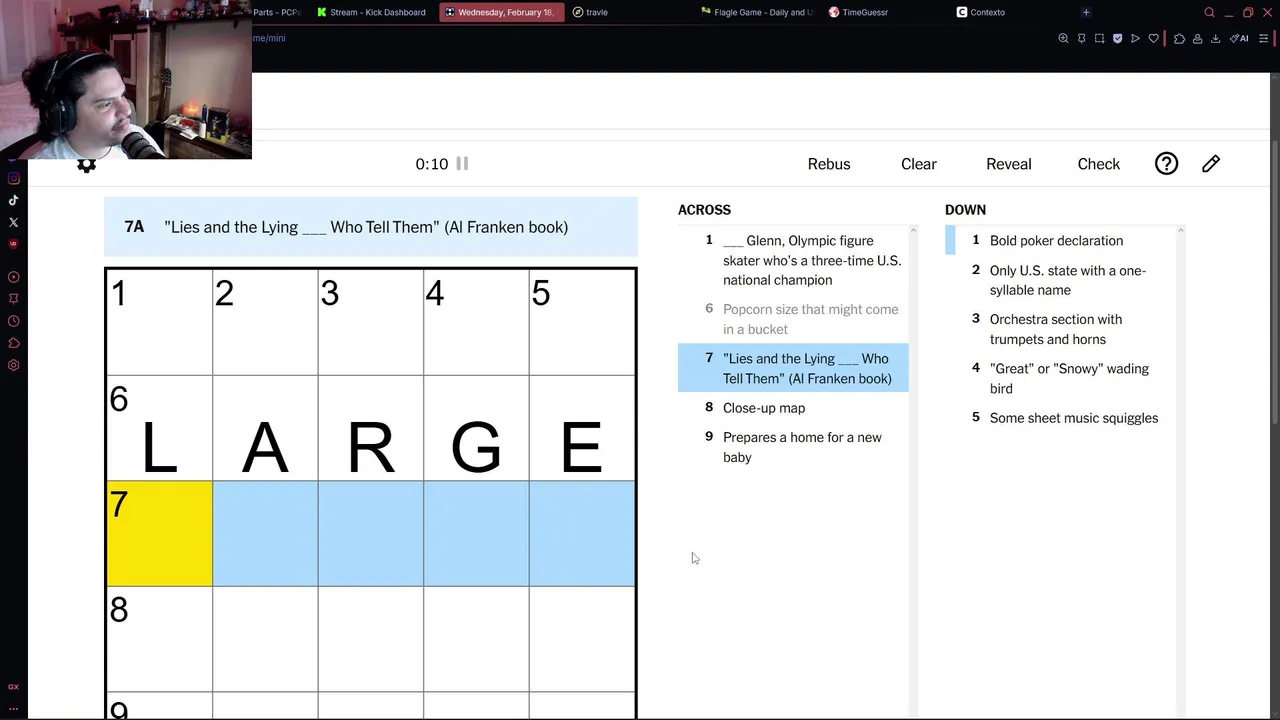The image size is (1280, 720).
Task: Click the square containing letter G
Action: tap(476, 428)
